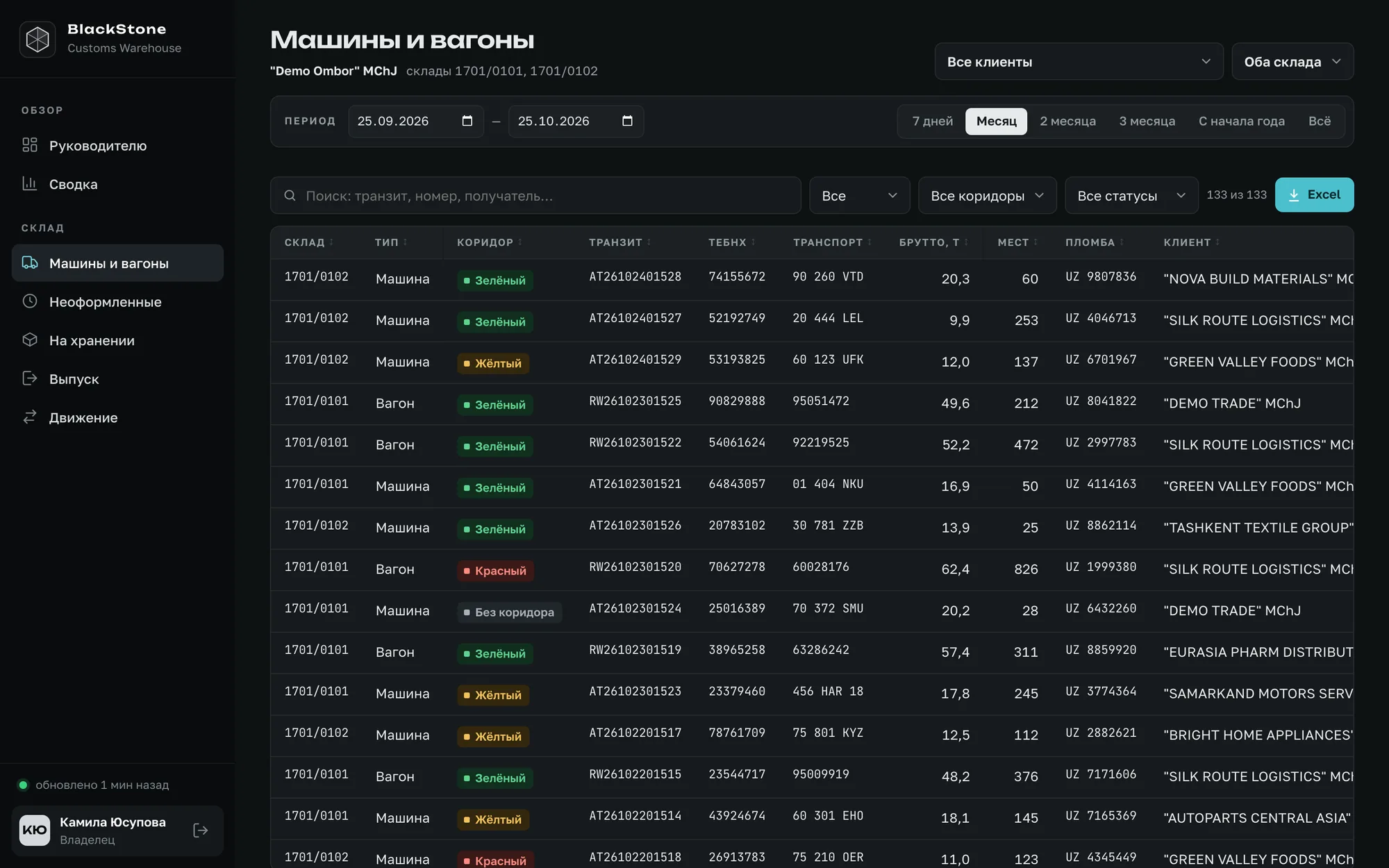The image size is (1389, 868).
Task: Click the clock icon beside Неоформленные
Action: [x=29, y=301]
